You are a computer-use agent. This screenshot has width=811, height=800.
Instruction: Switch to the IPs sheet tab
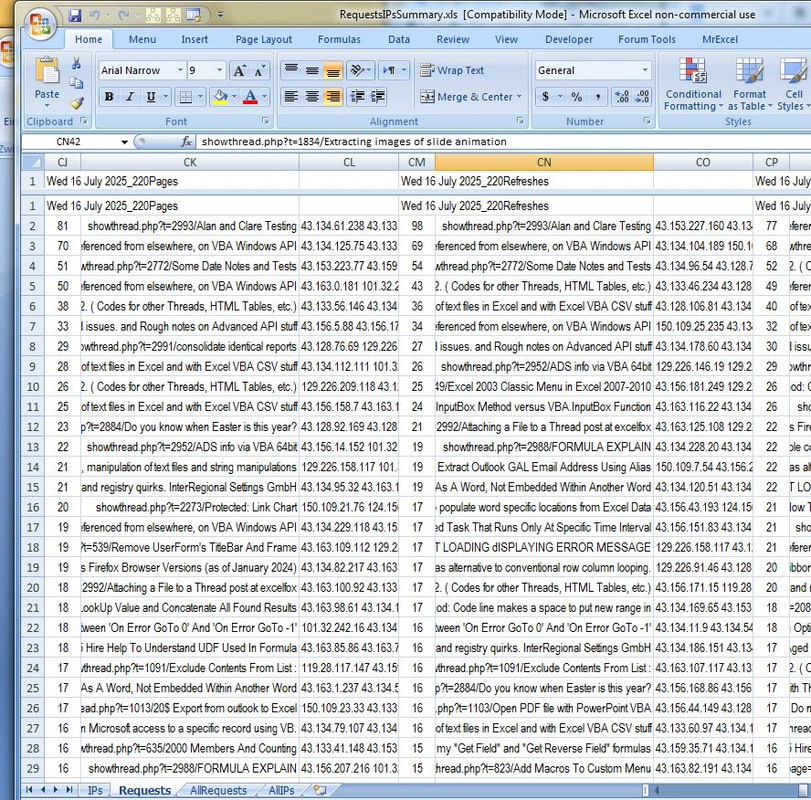point(95,790)
